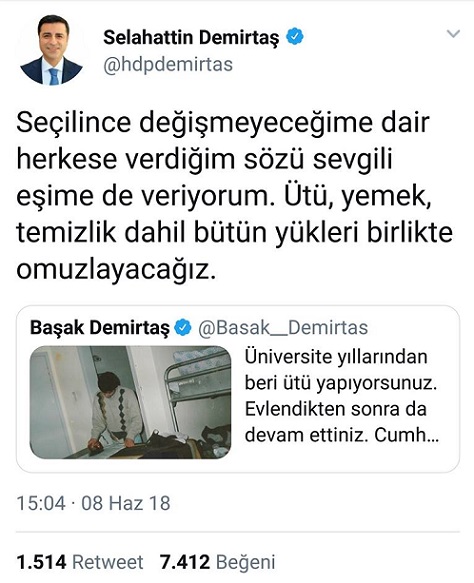Click the quoted tweet card header row

tap(199, 328)
